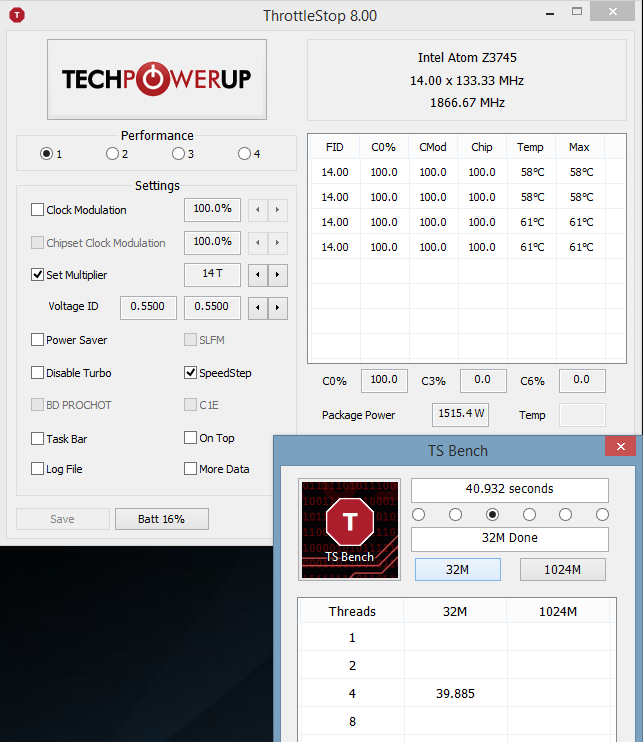Select Performance profile 2

coord(112,154)
